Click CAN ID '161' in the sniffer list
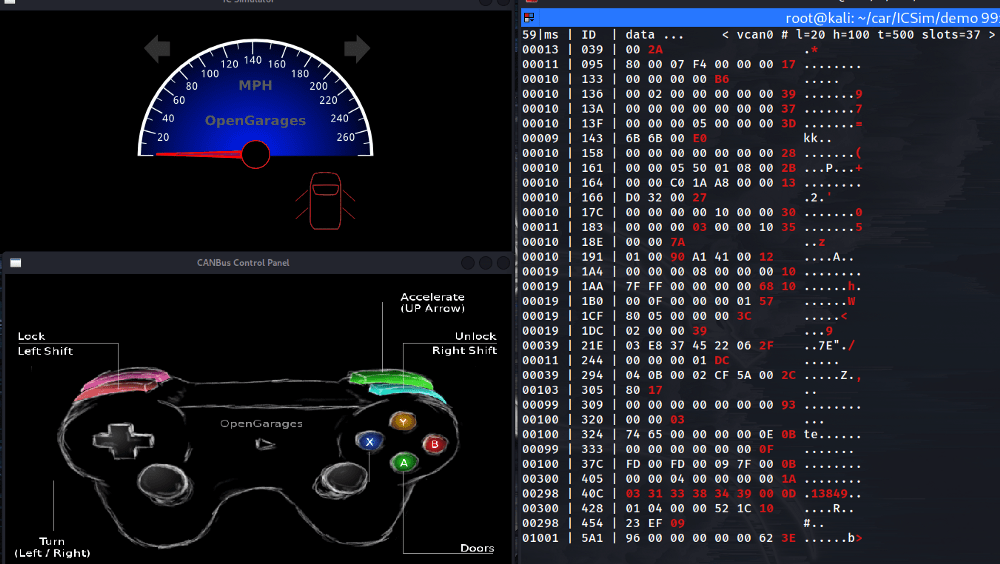Viewport: 1000px width, 564px height. click(x=592, y=168)
